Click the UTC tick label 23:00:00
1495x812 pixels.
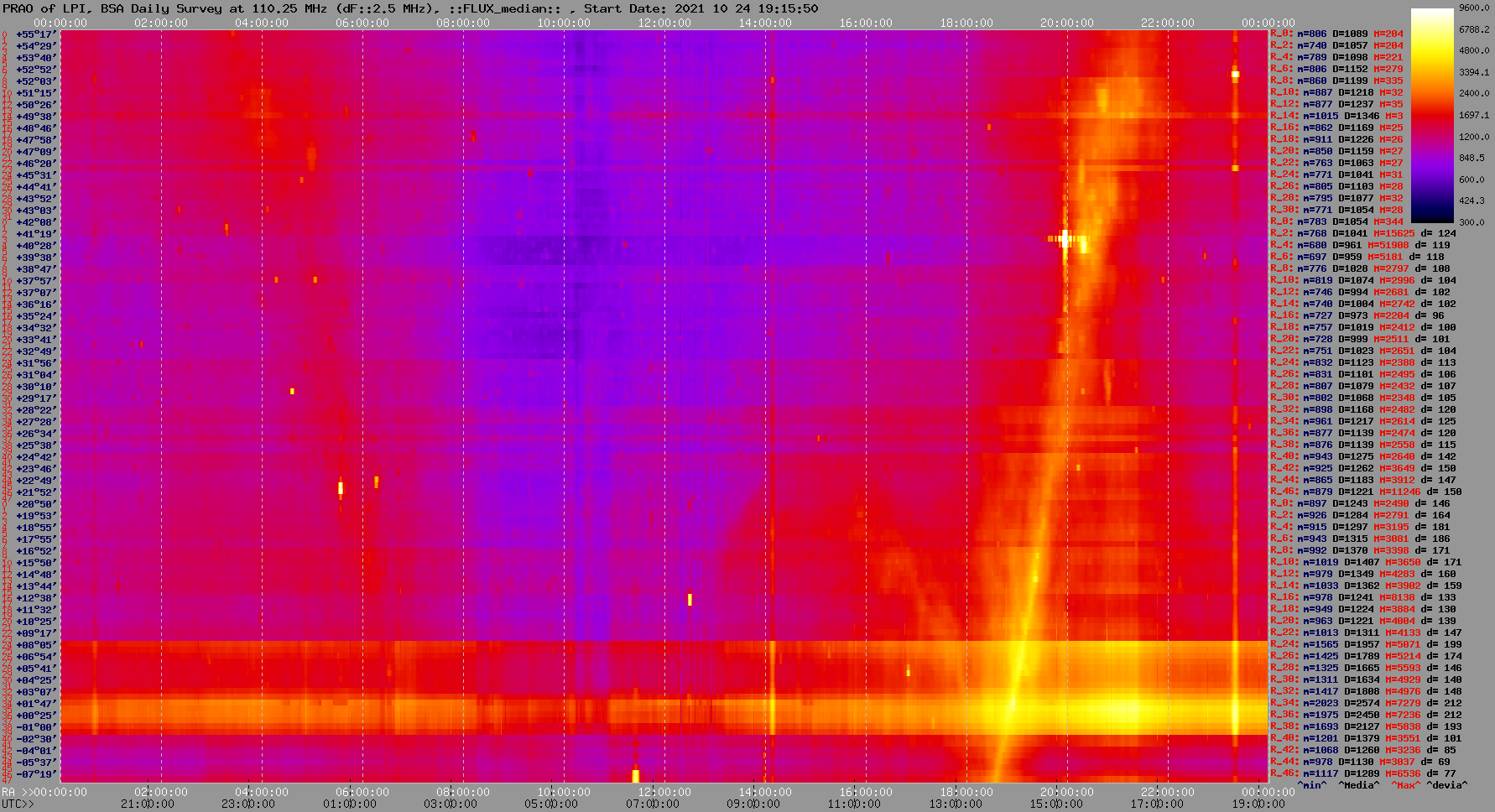pos(249,804)
